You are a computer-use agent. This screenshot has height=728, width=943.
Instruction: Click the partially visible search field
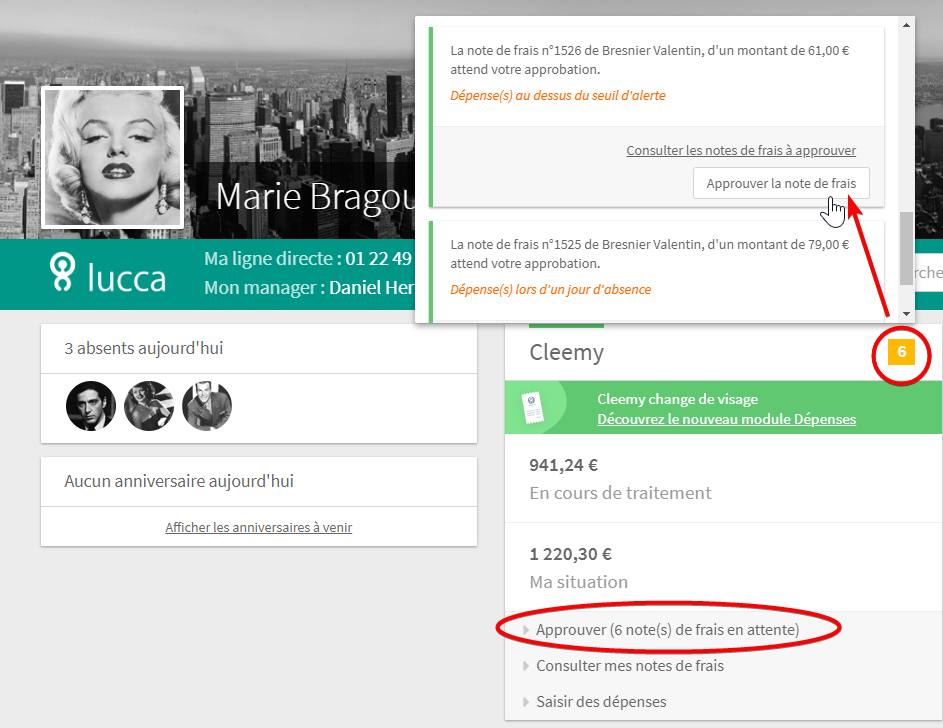929,273
